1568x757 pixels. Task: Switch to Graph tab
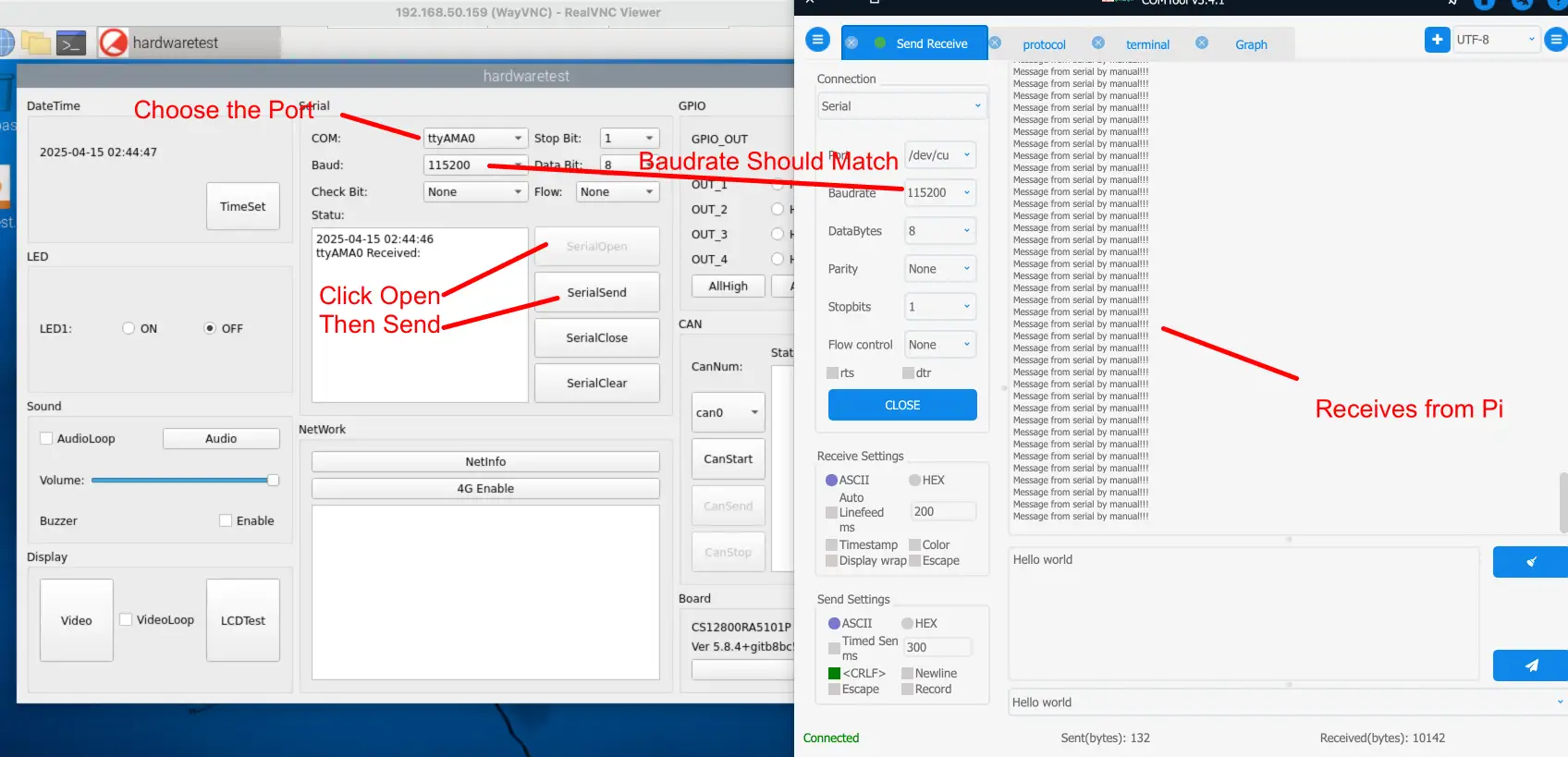click(1251, 44)
